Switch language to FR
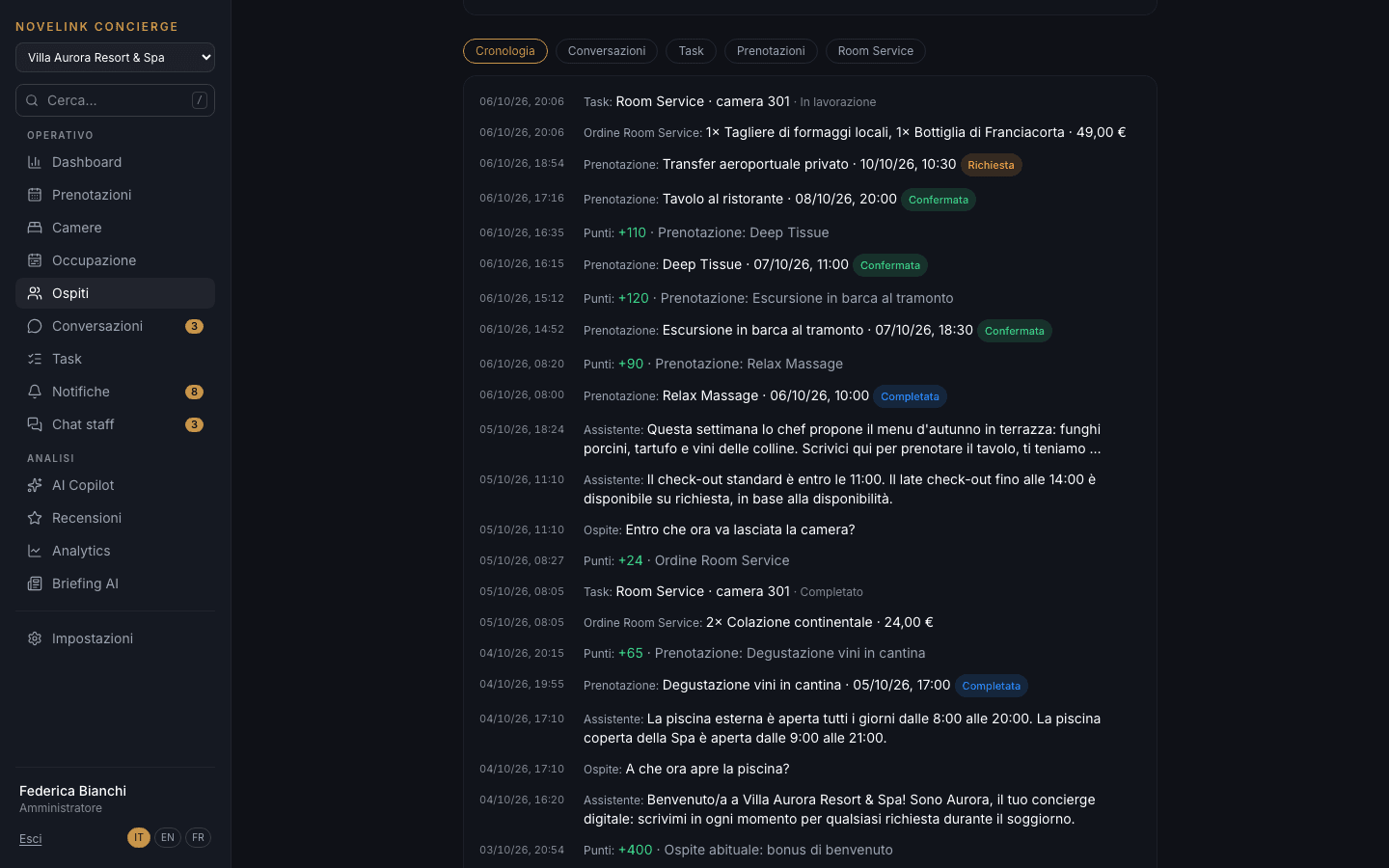Screen dimensions: 1389x868 coord(198,837)
